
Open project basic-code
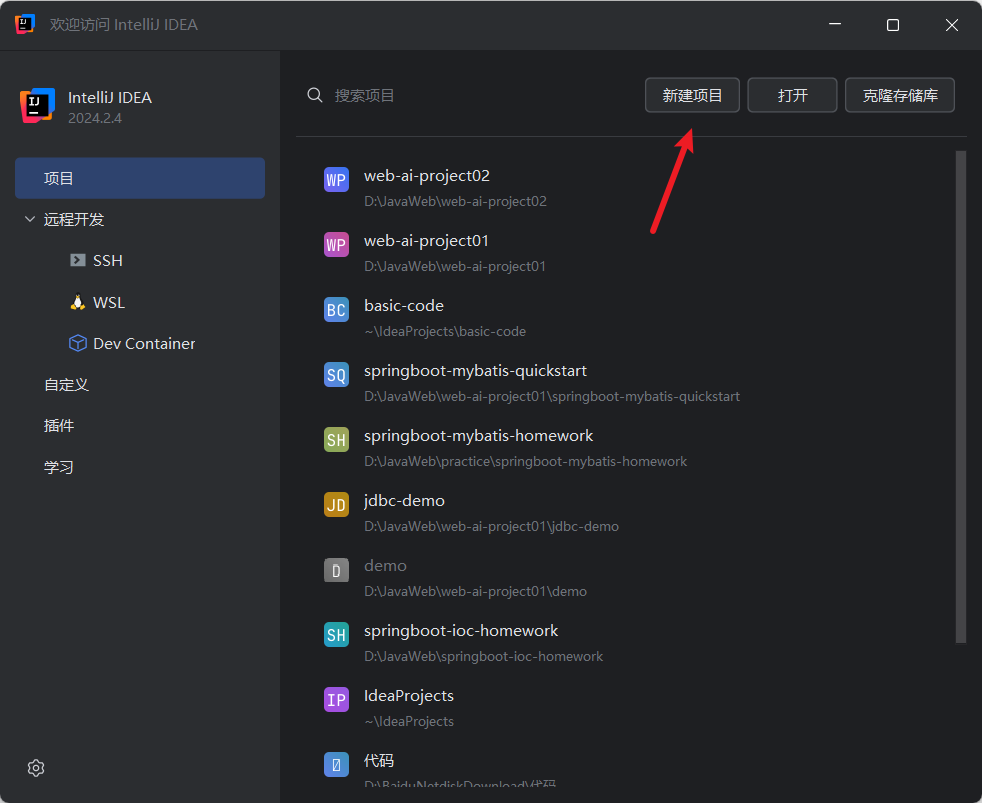coord(404,306)
